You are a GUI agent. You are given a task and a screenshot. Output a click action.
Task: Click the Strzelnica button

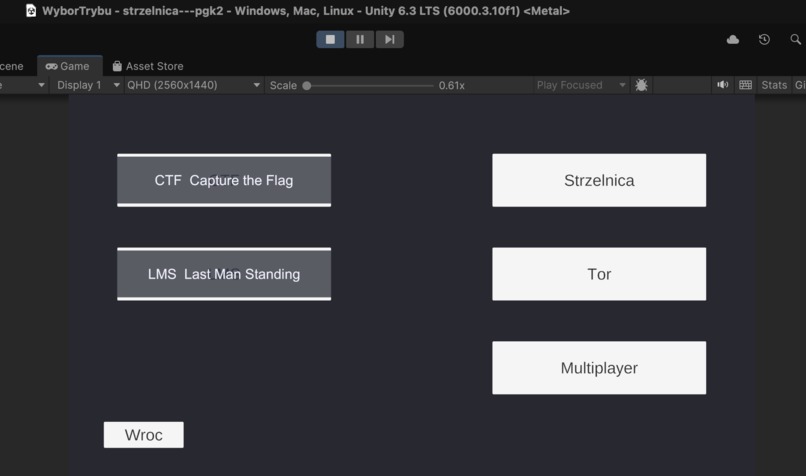[599, 180]
